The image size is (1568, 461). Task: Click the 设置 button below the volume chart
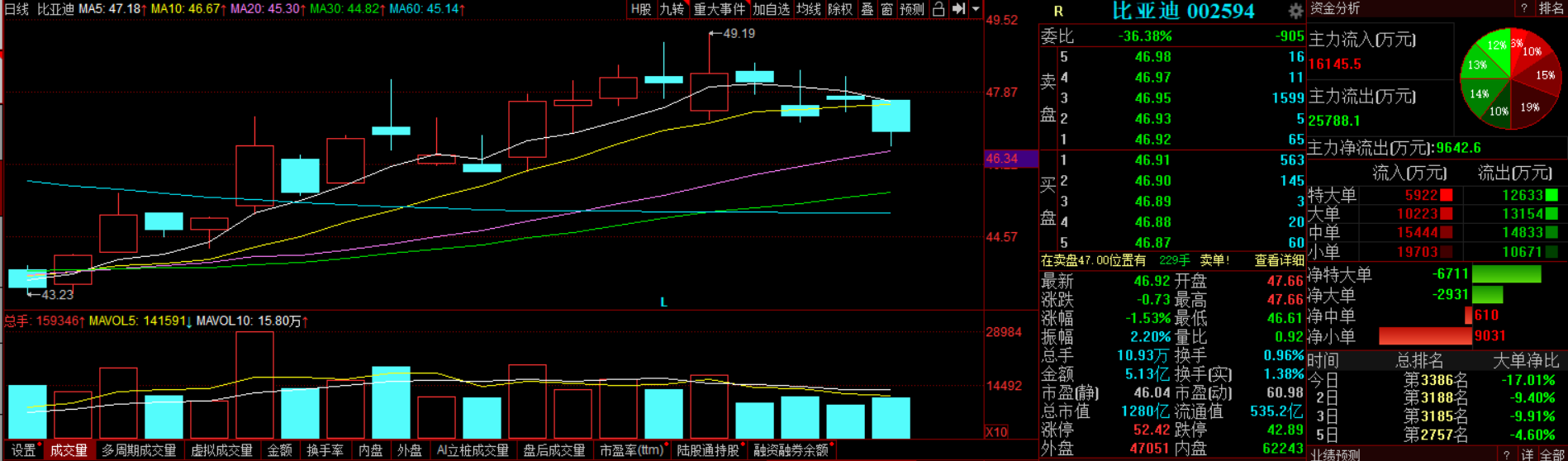[24, 450]
